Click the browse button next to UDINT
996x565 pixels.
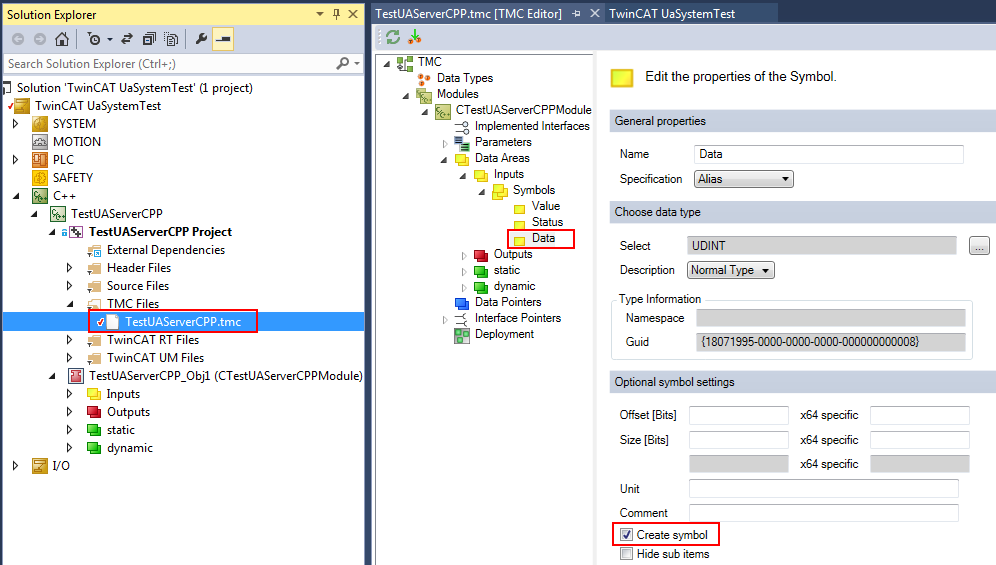point(979,246)
